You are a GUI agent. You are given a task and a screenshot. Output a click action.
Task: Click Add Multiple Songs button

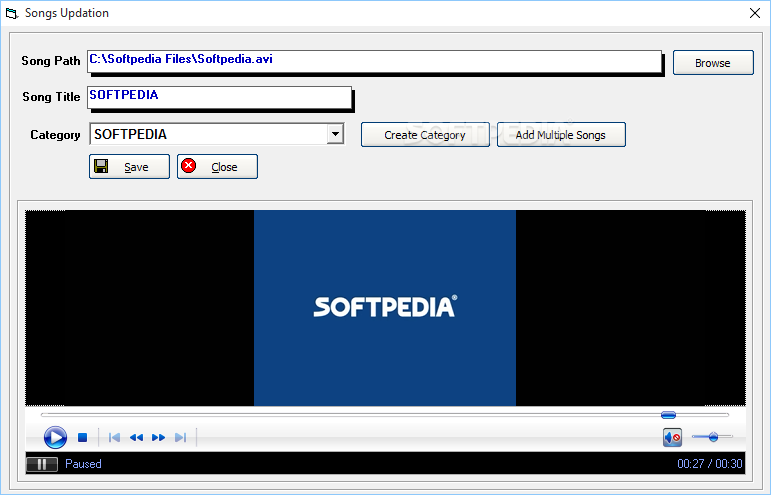[561, 135]
